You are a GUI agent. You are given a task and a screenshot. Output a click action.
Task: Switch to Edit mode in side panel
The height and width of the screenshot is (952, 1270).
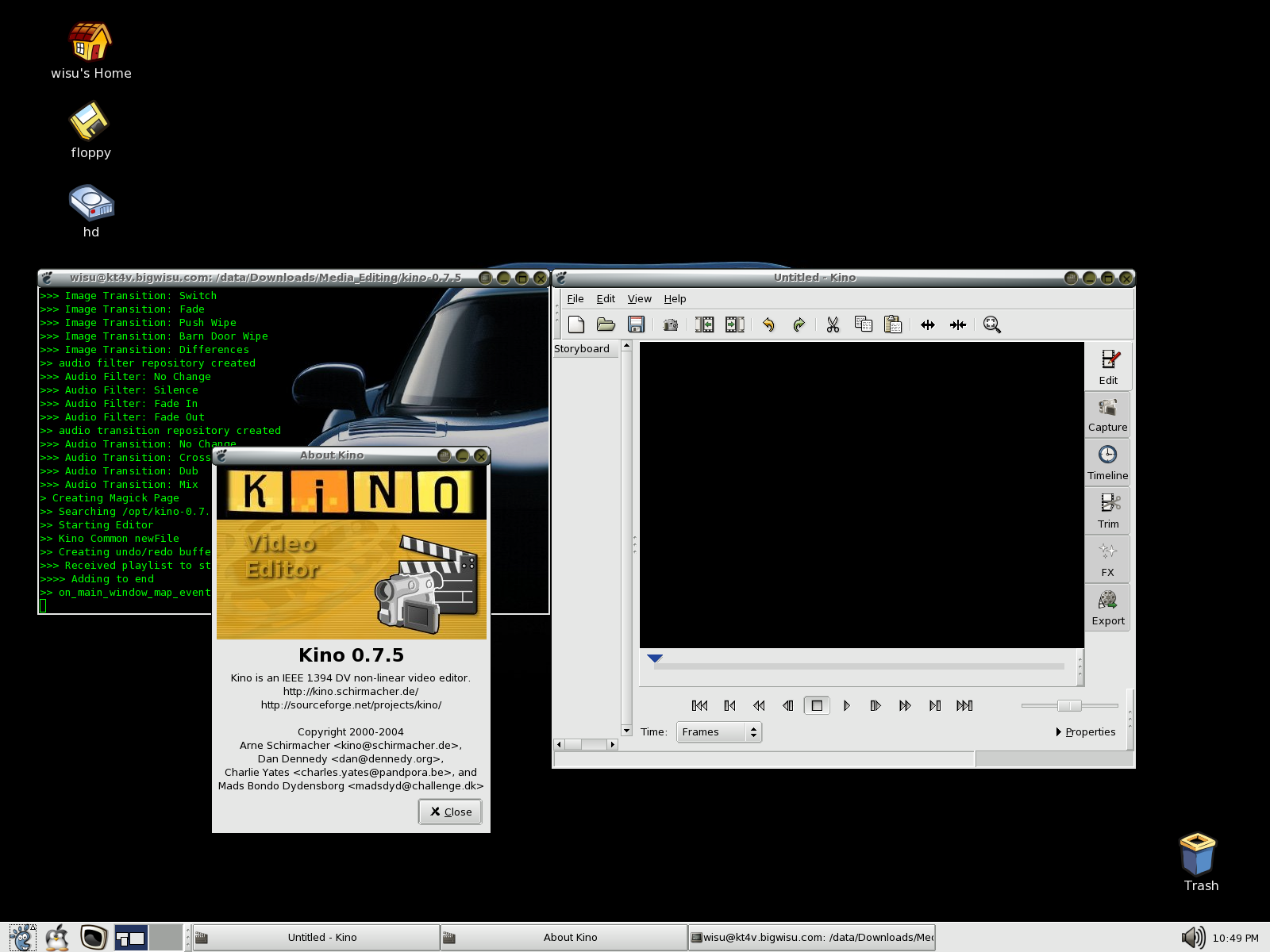tap(1108, 367)
